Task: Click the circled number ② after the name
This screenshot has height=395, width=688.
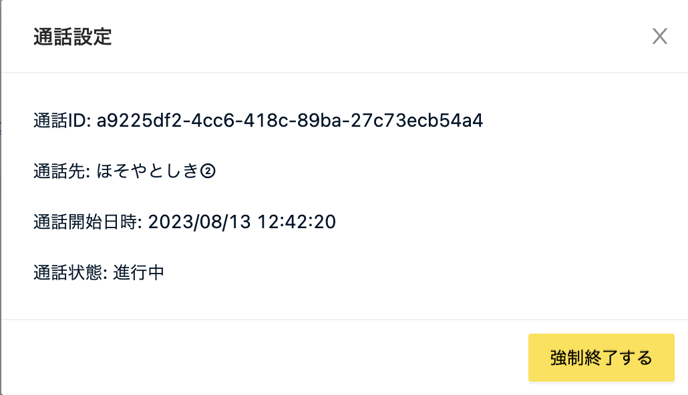Action: [x=208, y=171]
